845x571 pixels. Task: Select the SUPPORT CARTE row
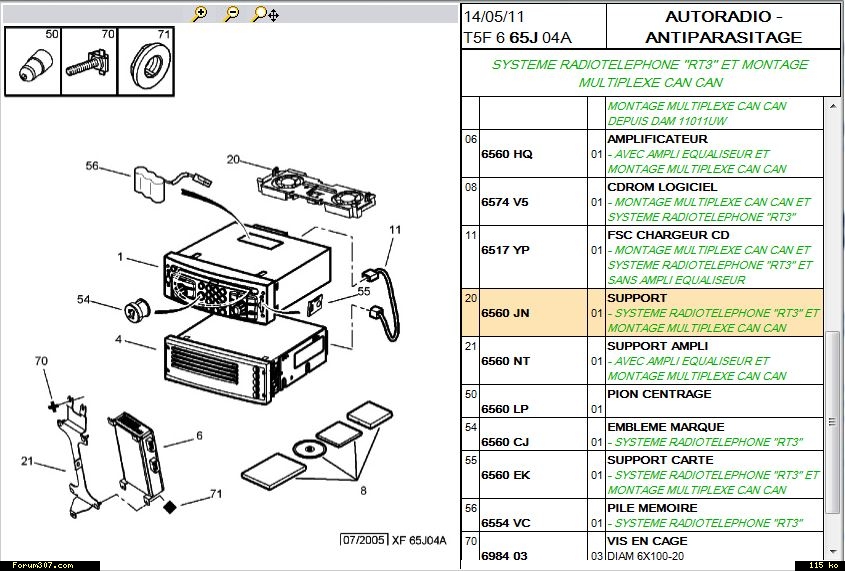pyautogui.click(x=640, y=474)
